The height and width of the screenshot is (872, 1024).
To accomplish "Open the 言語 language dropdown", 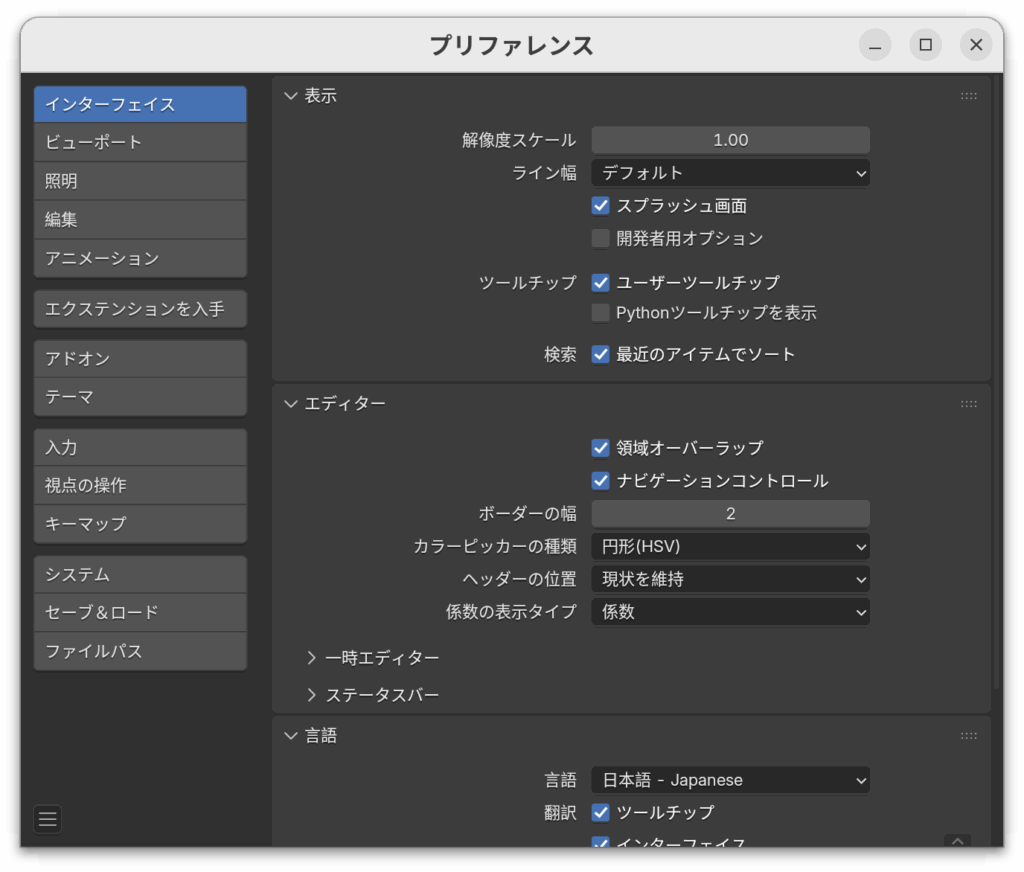I will [730, 780].
